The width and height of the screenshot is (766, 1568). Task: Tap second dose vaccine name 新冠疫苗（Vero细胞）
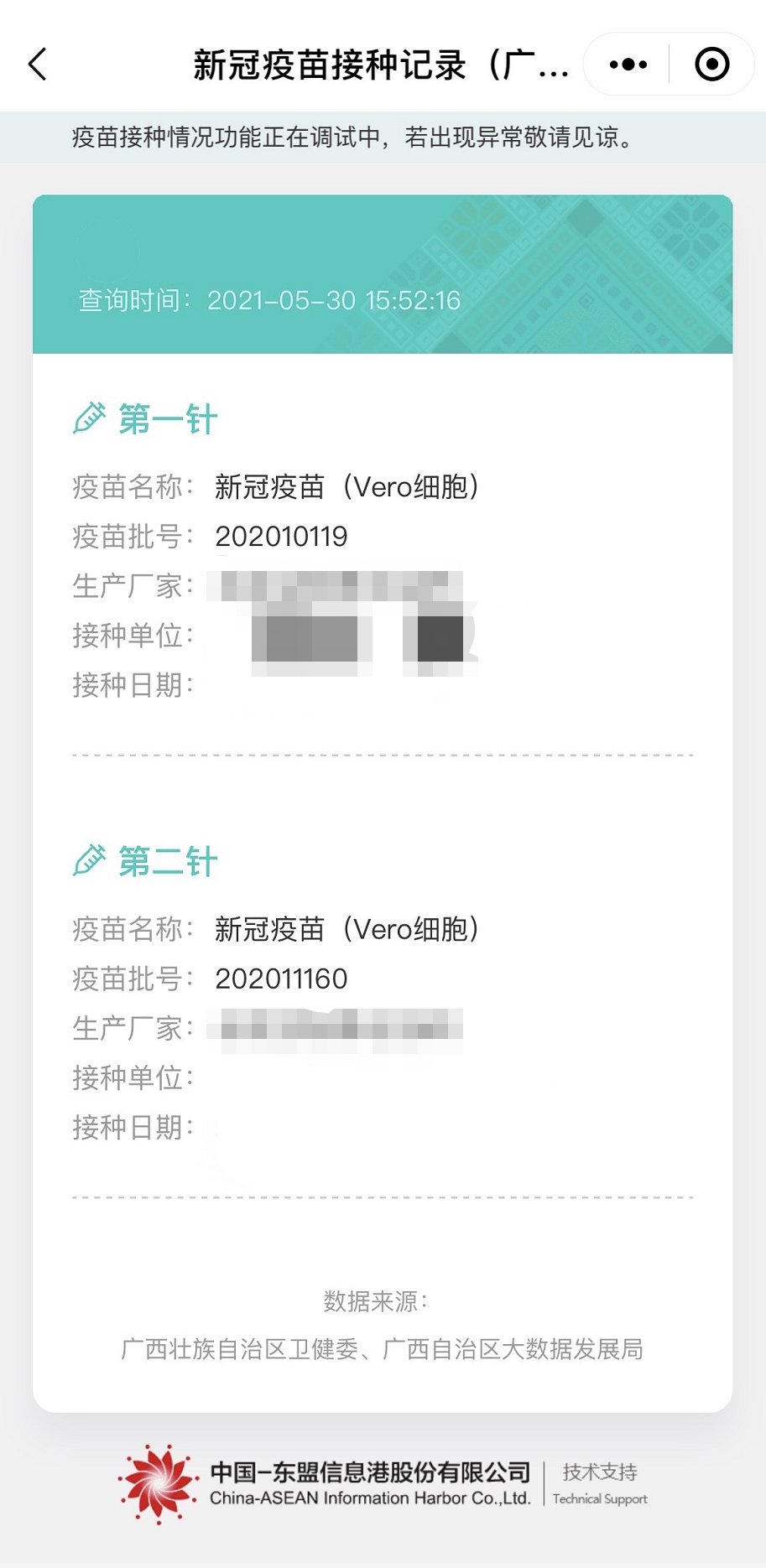click(347, 929)
